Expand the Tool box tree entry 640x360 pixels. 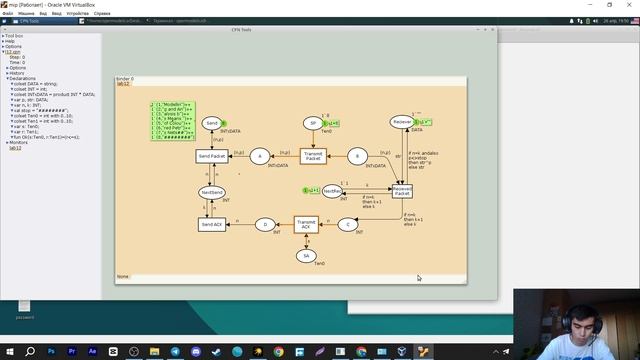point(3,36)
